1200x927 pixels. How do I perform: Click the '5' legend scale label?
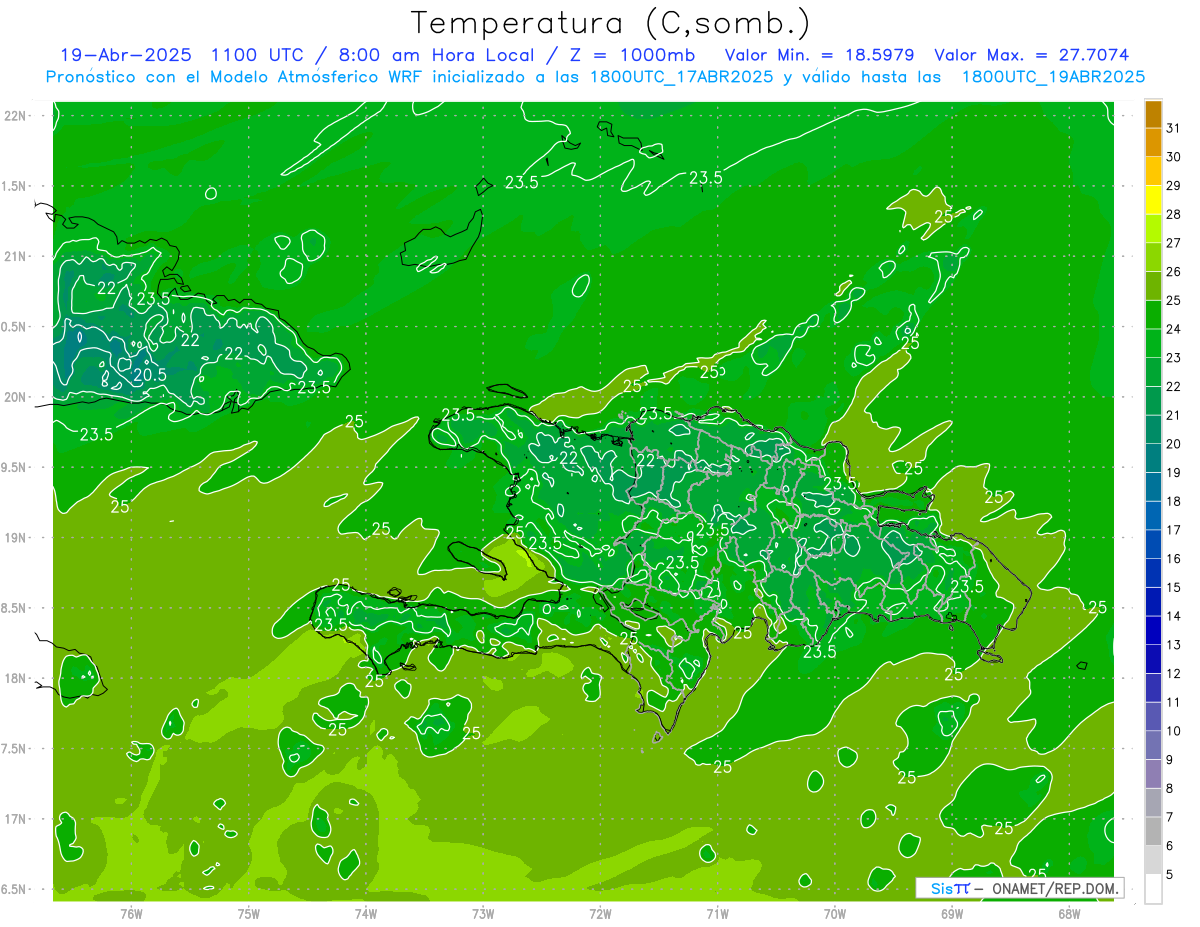(x=1170, y=875)
